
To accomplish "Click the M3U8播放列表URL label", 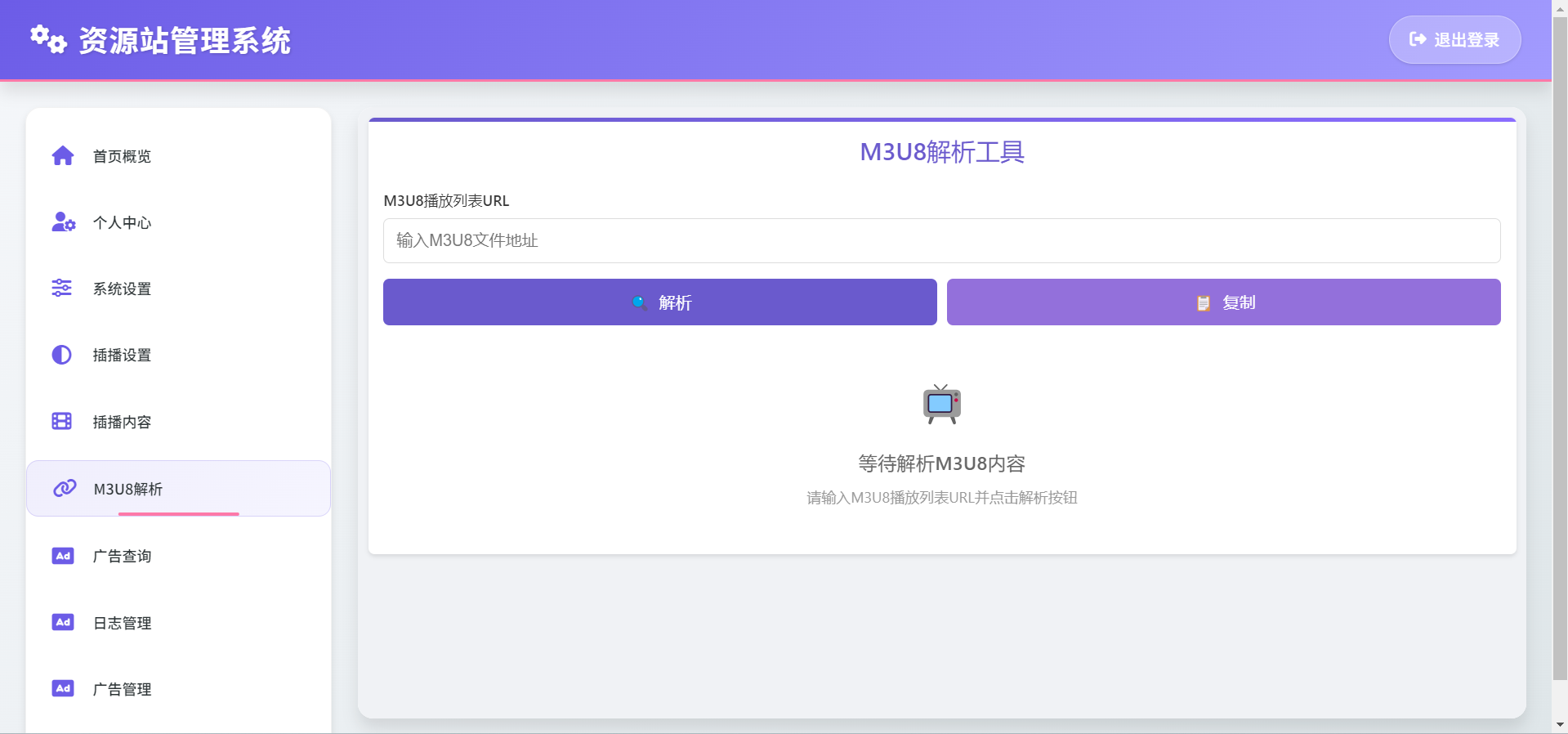I will click(x=446, y=201).
